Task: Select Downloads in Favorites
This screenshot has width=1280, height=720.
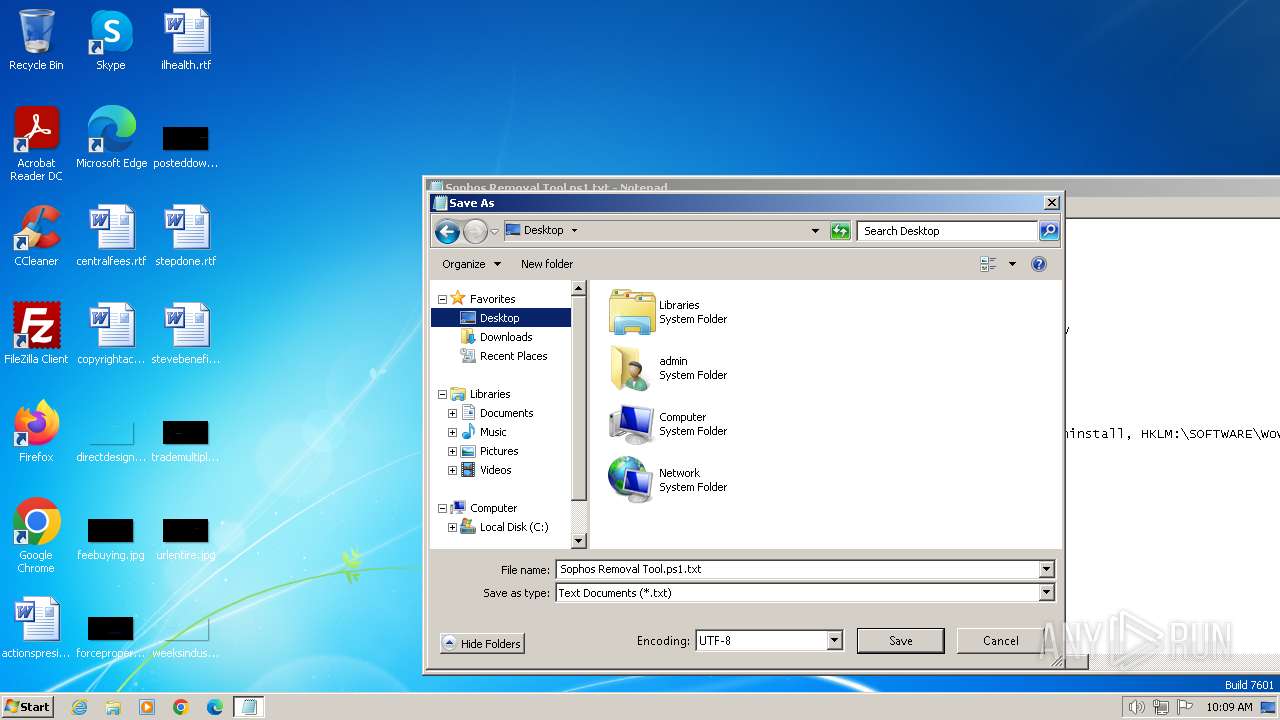Action: 506,337
